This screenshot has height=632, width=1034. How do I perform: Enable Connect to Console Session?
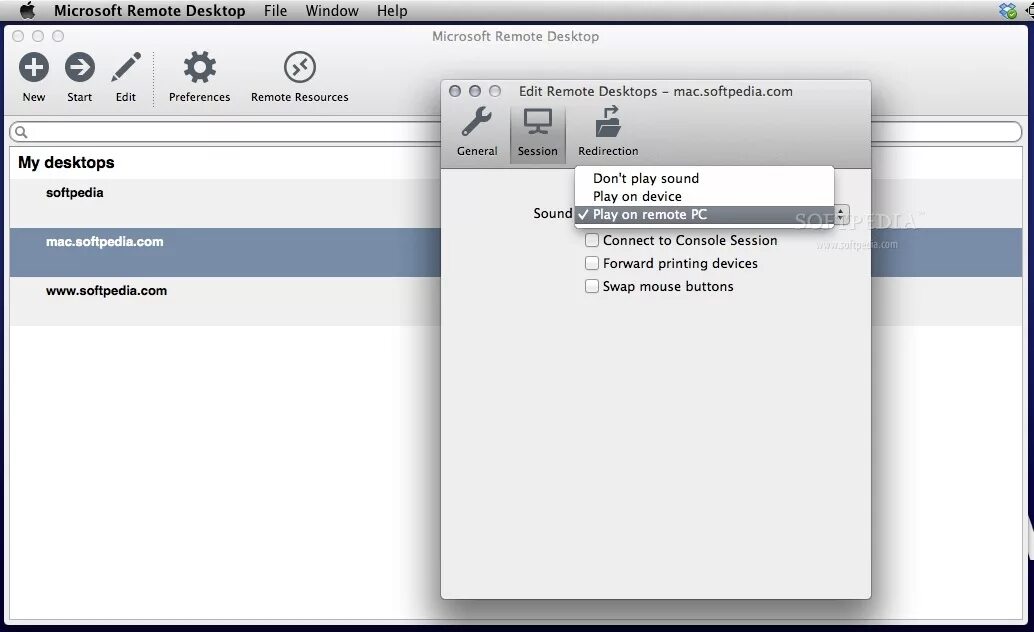(592, 240)
